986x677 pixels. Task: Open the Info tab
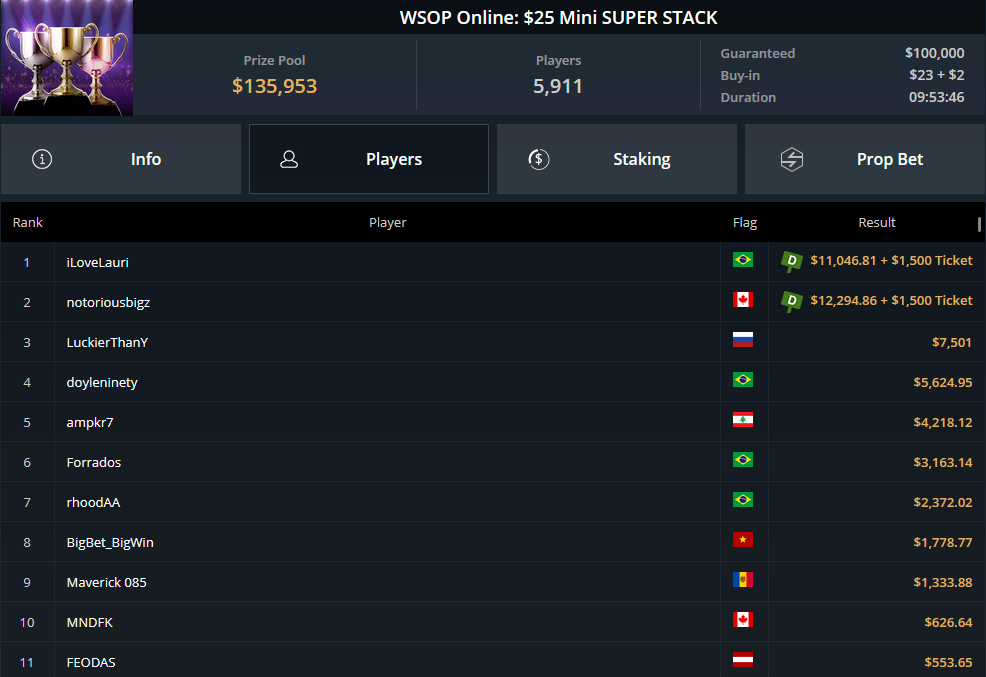click(x=121, y=159)
